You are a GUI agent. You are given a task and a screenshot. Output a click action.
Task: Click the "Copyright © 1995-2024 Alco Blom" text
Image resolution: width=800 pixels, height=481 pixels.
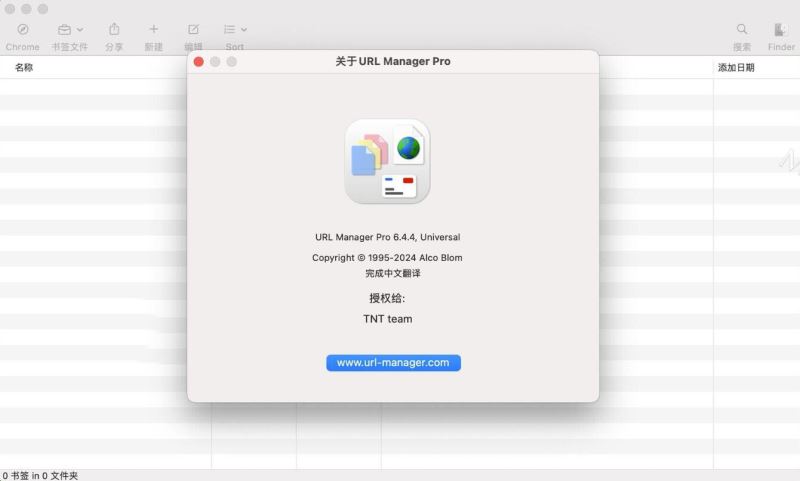[x=387, y=258]
